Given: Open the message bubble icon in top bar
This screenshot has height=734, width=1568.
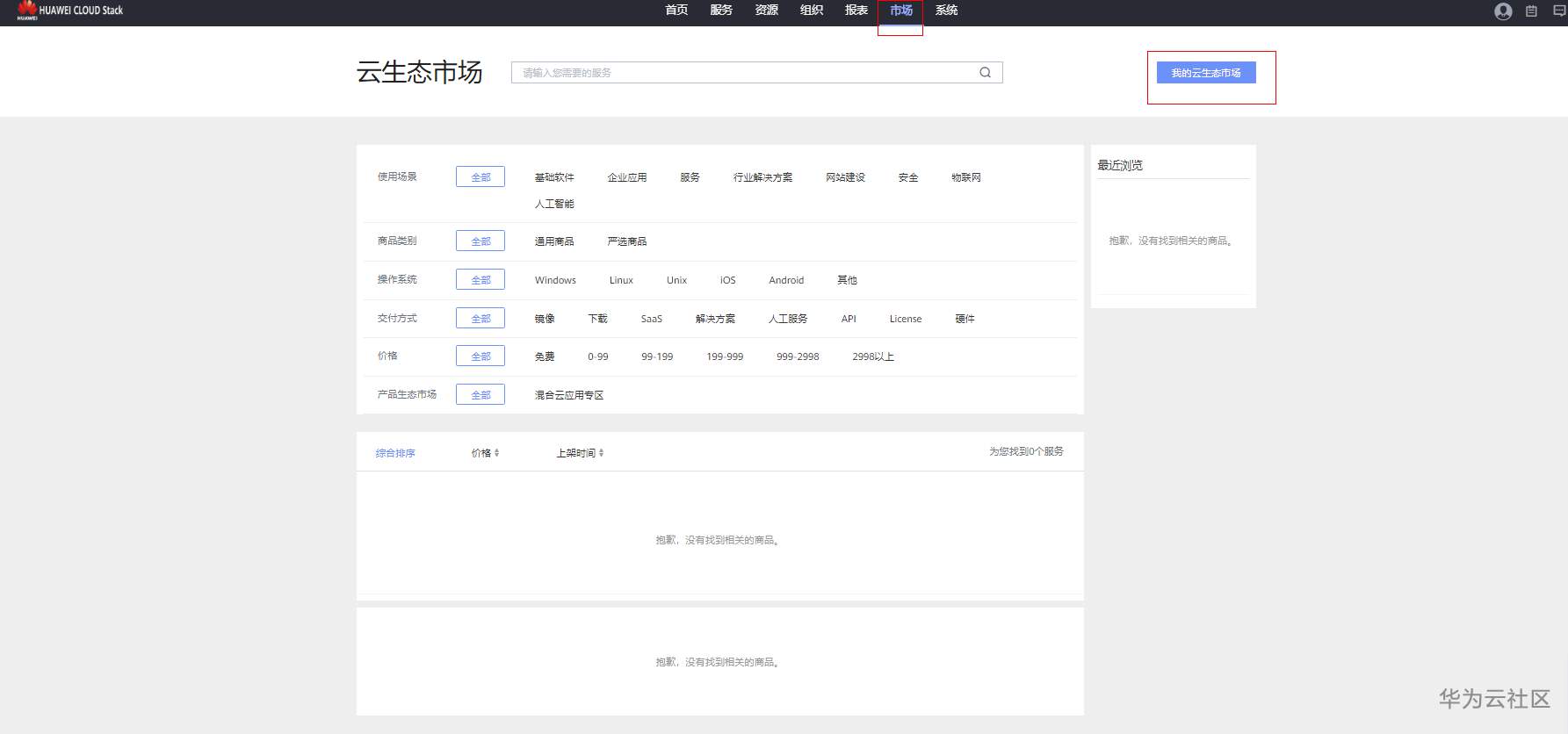Looking at the screenshot, I should 1560,11.
